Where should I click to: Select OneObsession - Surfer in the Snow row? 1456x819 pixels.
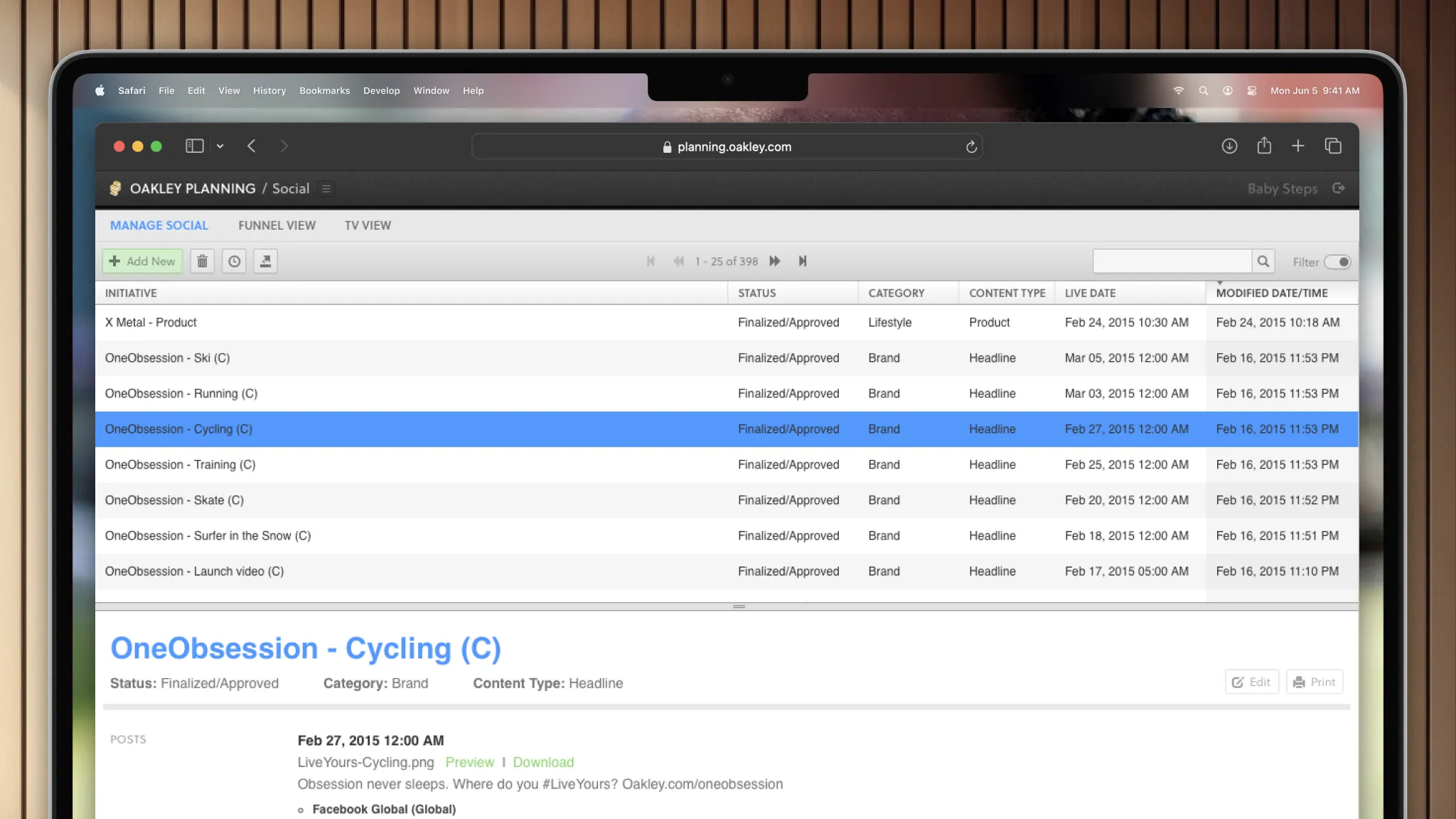727,536
